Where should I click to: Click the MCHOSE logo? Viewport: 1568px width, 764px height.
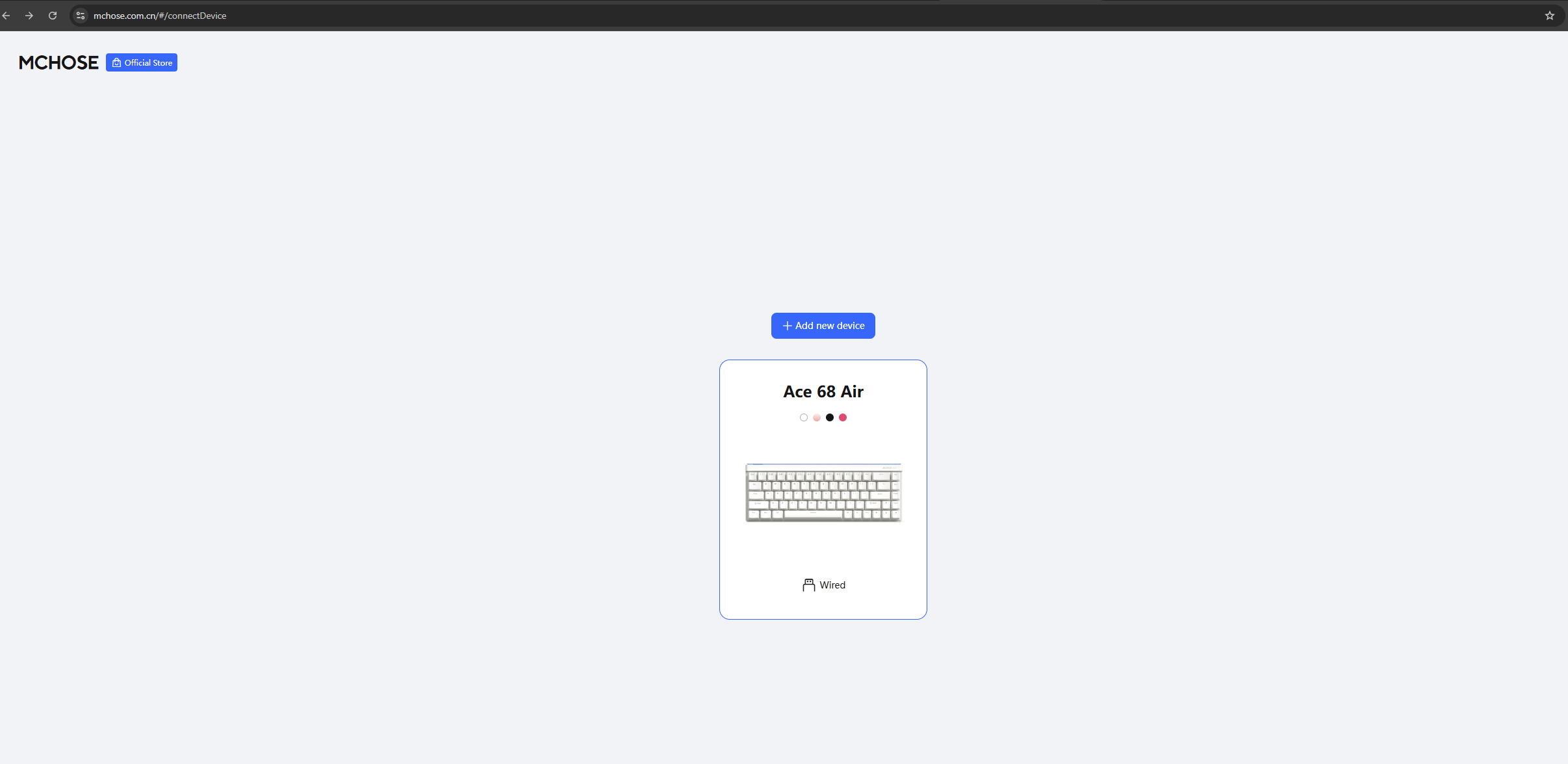[58, 63]
